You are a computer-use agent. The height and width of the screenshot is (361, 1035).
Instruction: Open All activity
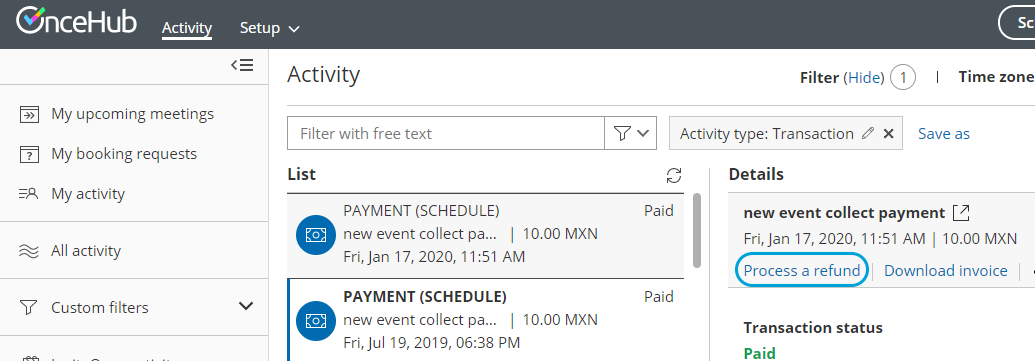coord(86,251)
